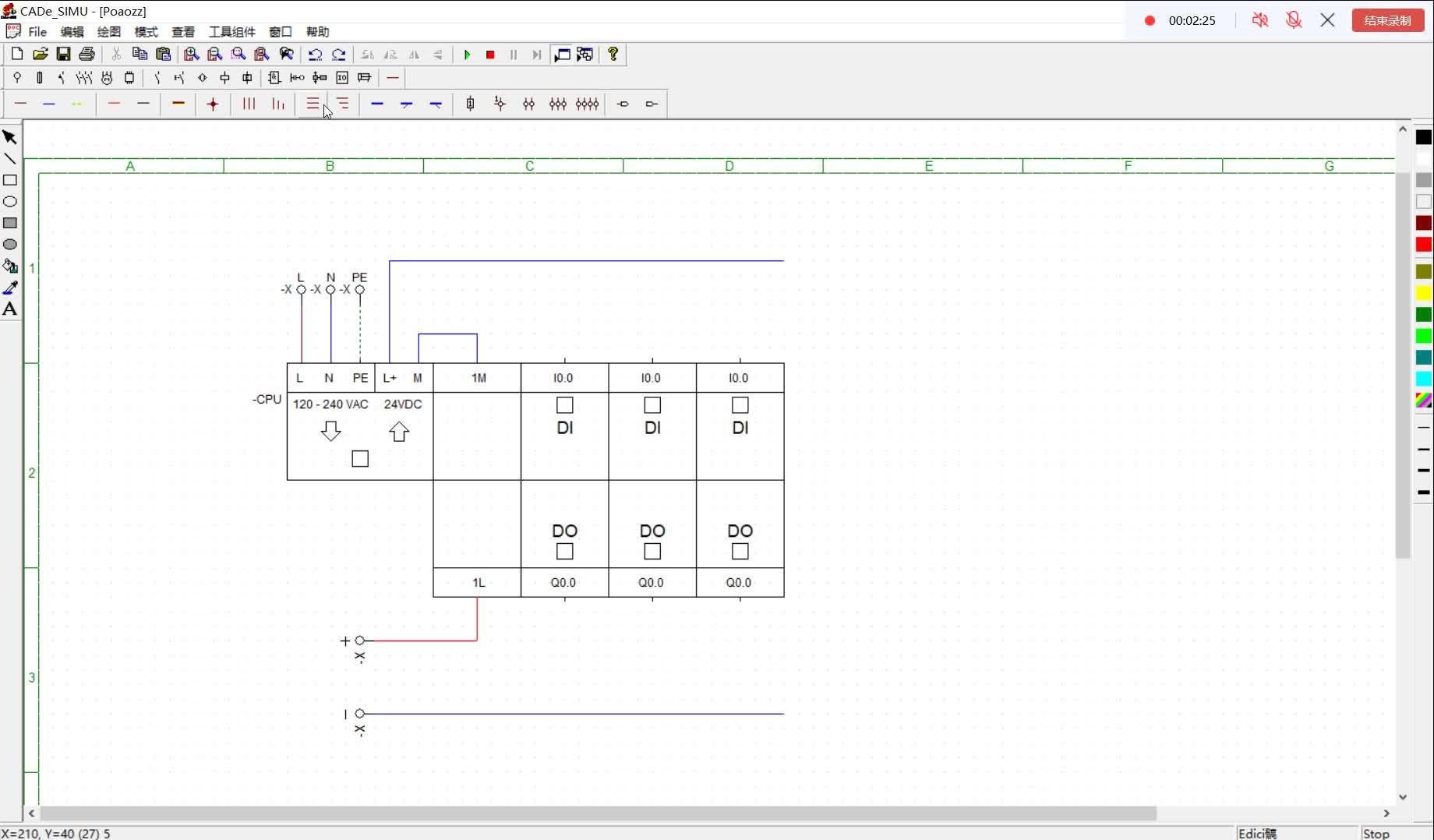The image size is (1434, 840).
Task: Open the 工具组件 menu
Action: tap(232, 32)
